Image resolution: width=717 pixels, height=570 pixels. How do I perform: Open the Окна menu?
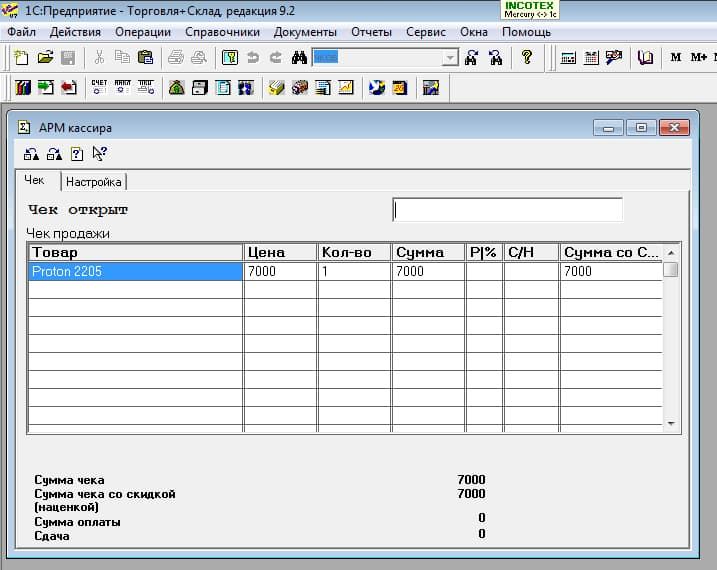click(474, 32)
